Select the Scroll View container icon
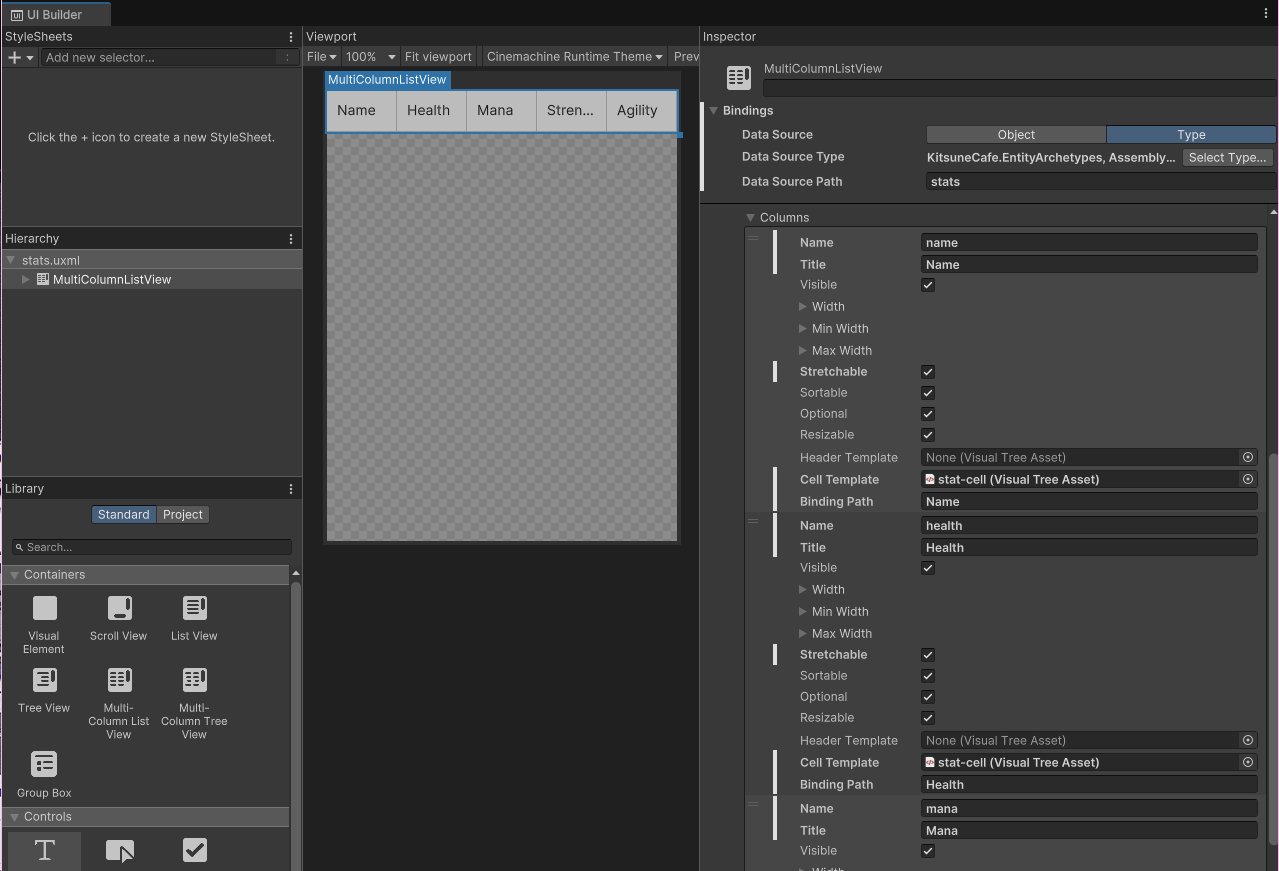 [x=119, y=608]
